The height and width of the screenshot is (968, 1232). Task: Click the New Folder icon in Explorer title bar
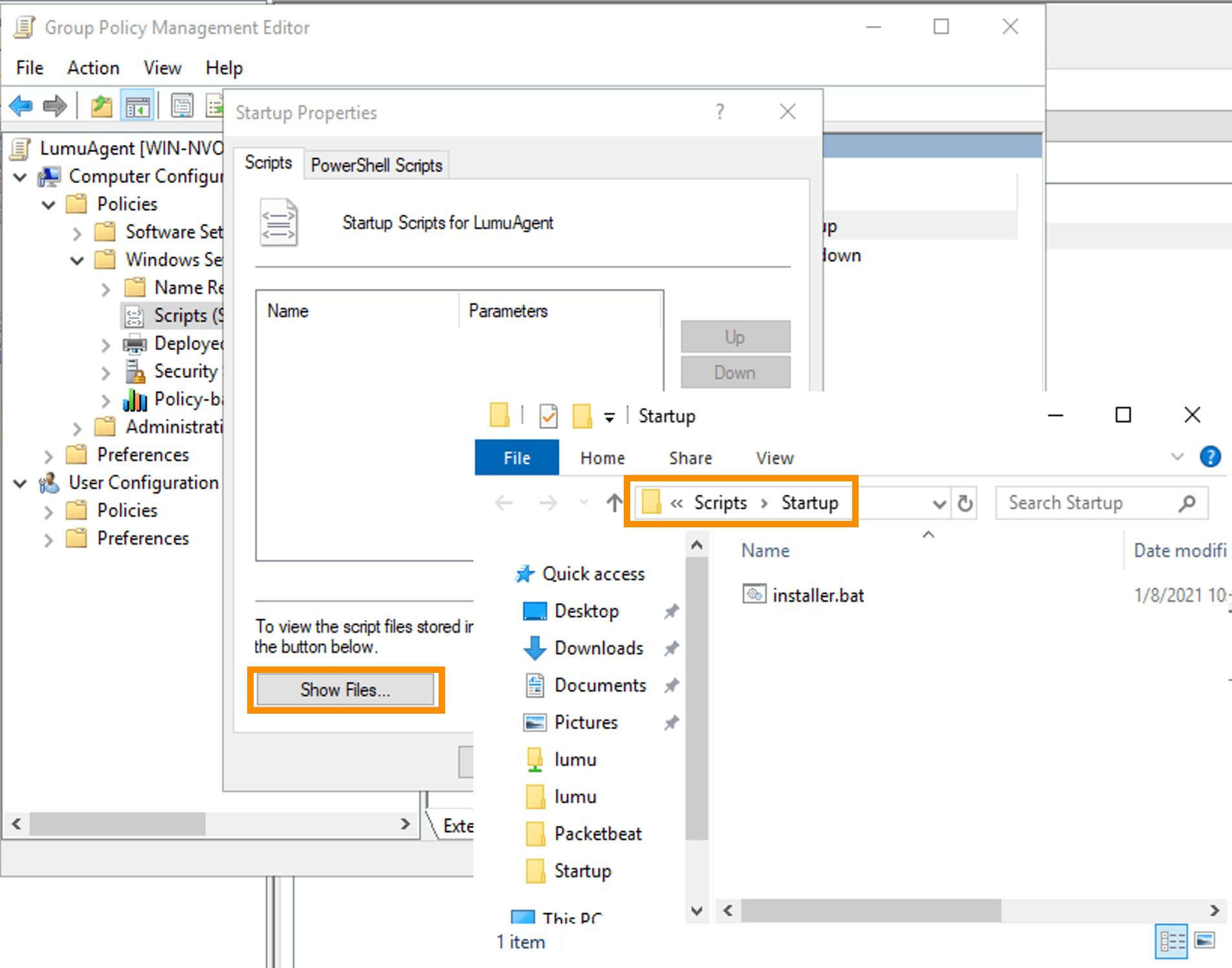coord(582,416)
